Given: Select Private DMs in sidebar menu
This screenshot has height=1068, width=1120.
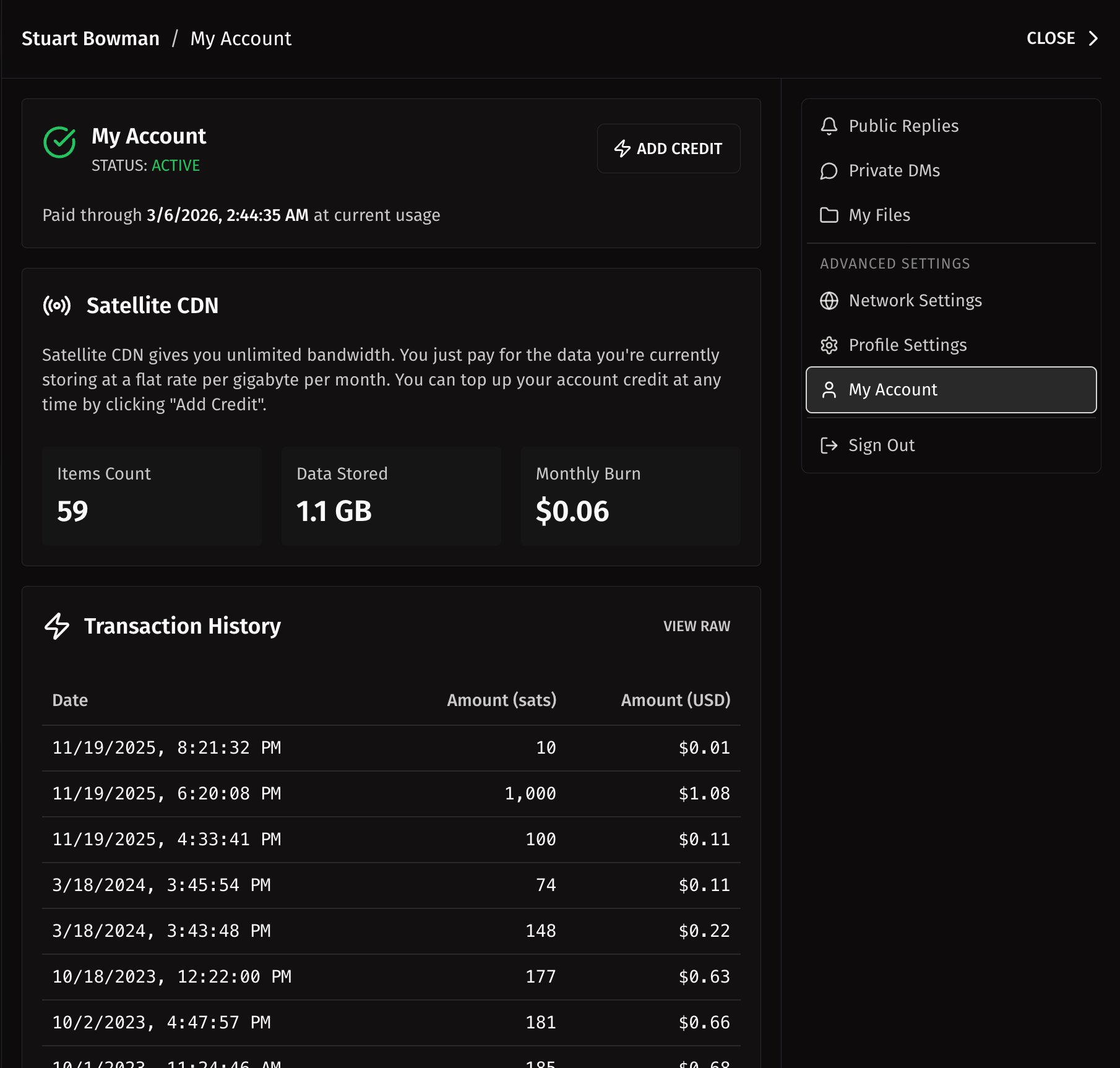Looking at the screenshot, I should pyautogui.click(x=894, y=171).
